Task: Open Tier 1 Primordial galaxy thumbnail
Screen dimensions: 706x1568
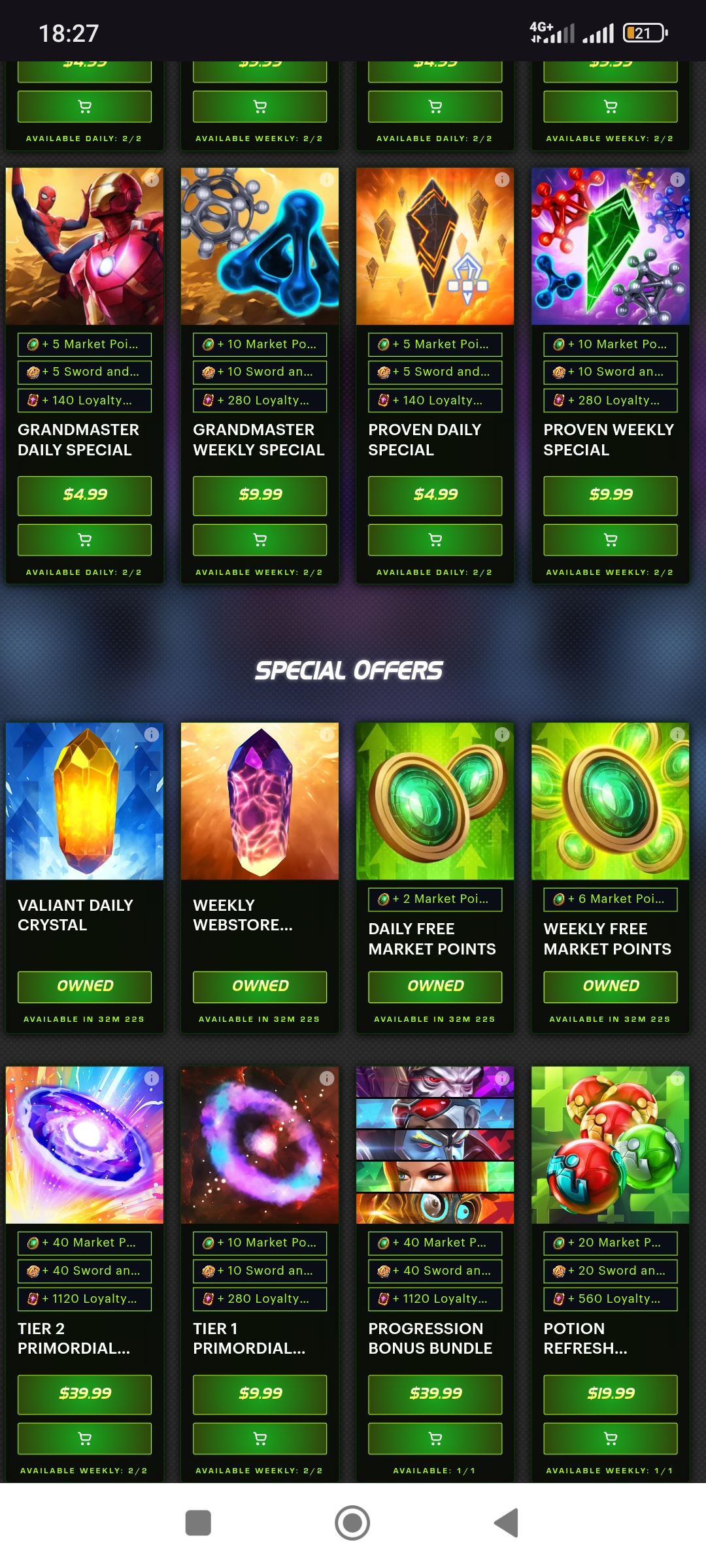Action: click(x=260, y=1145)
